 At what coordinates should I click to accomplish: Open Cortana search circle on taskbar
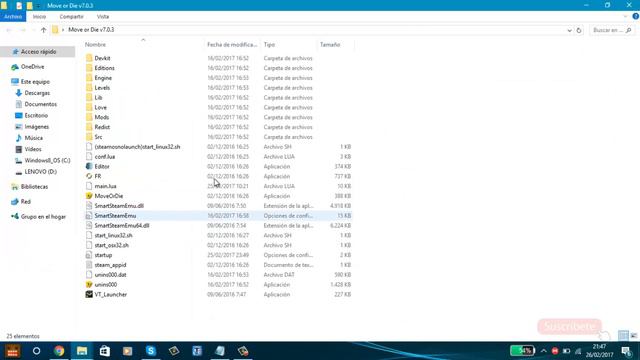point(36,351)
